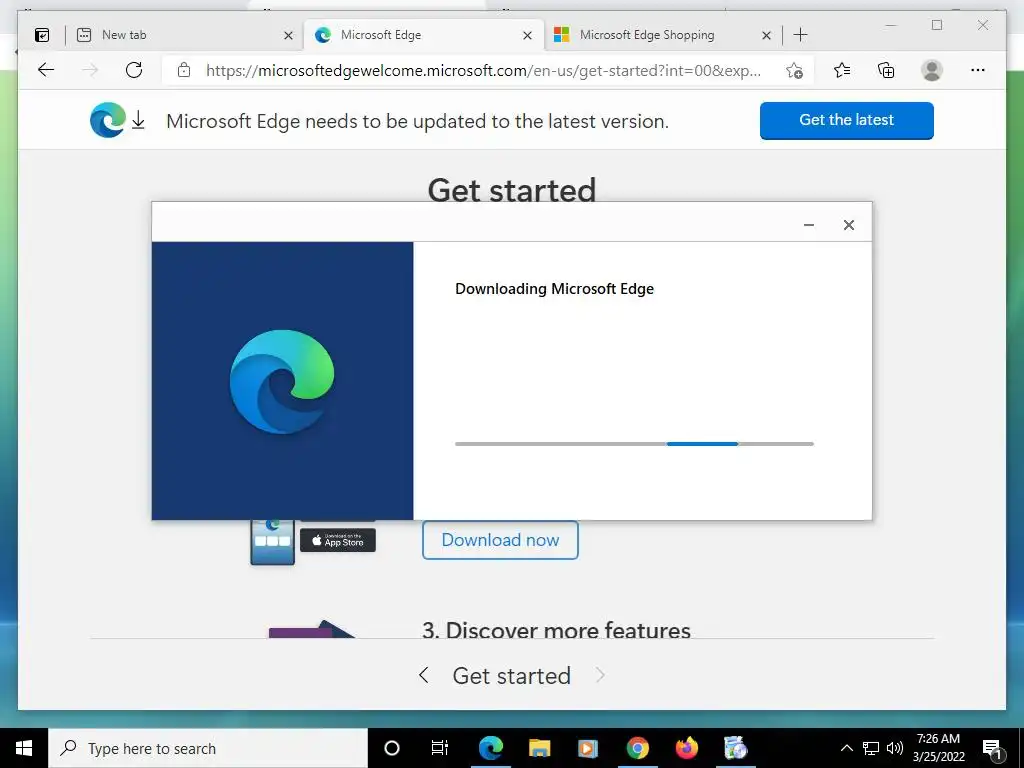The height and width of the screenshot is (768, 1024).
Task: Open the Windows Start menu
Action: pyautogui.click(x=24, y=748)
